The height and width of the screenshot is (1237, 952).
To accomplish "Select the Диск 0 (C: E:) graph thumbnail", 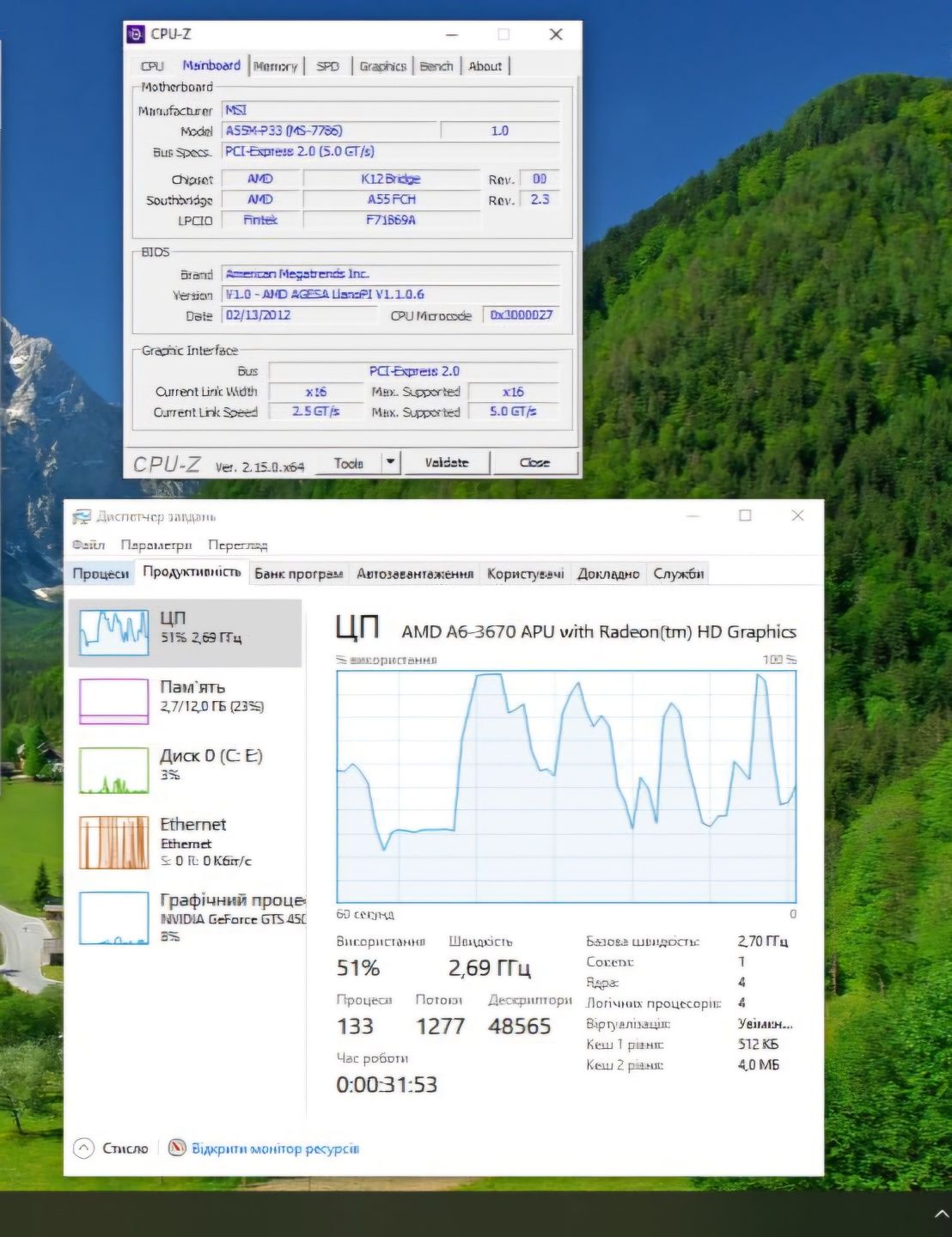I will [x=113, y=770].
